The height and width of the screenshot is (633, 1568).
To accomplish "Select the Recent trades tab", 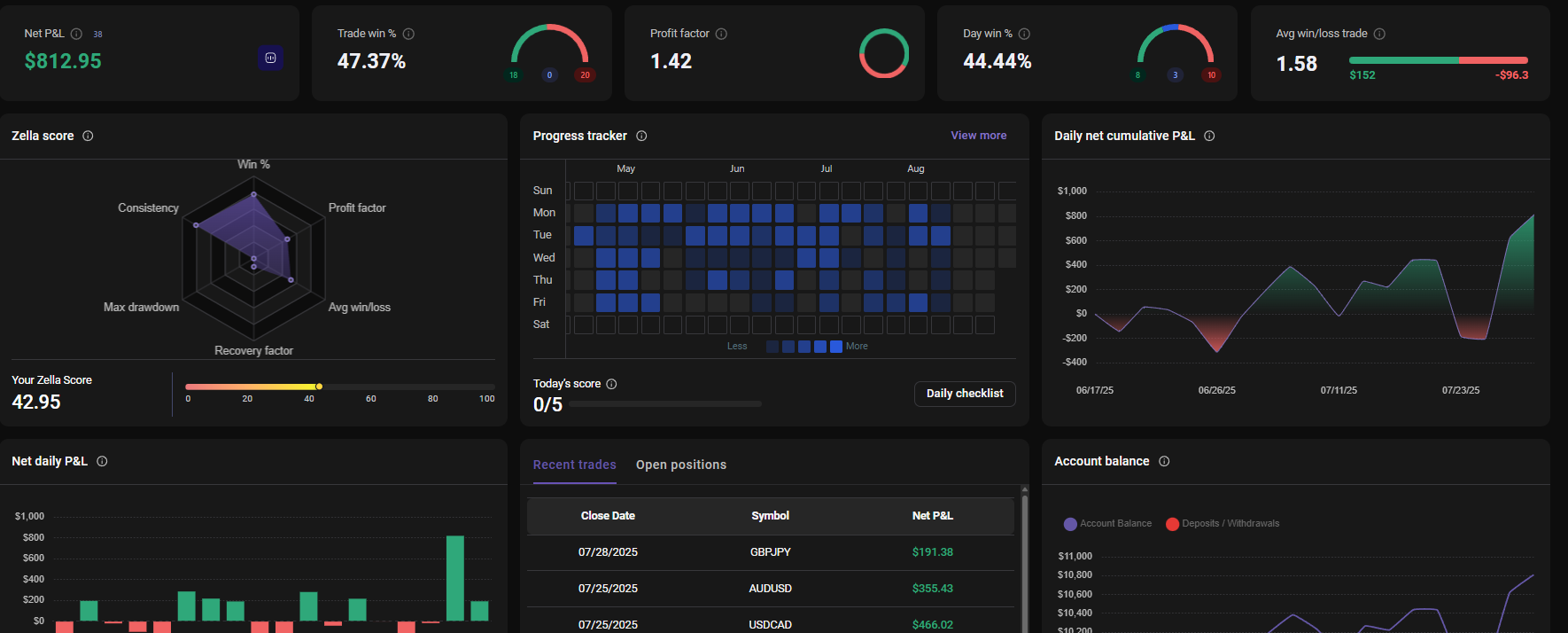I will point(574,465).
